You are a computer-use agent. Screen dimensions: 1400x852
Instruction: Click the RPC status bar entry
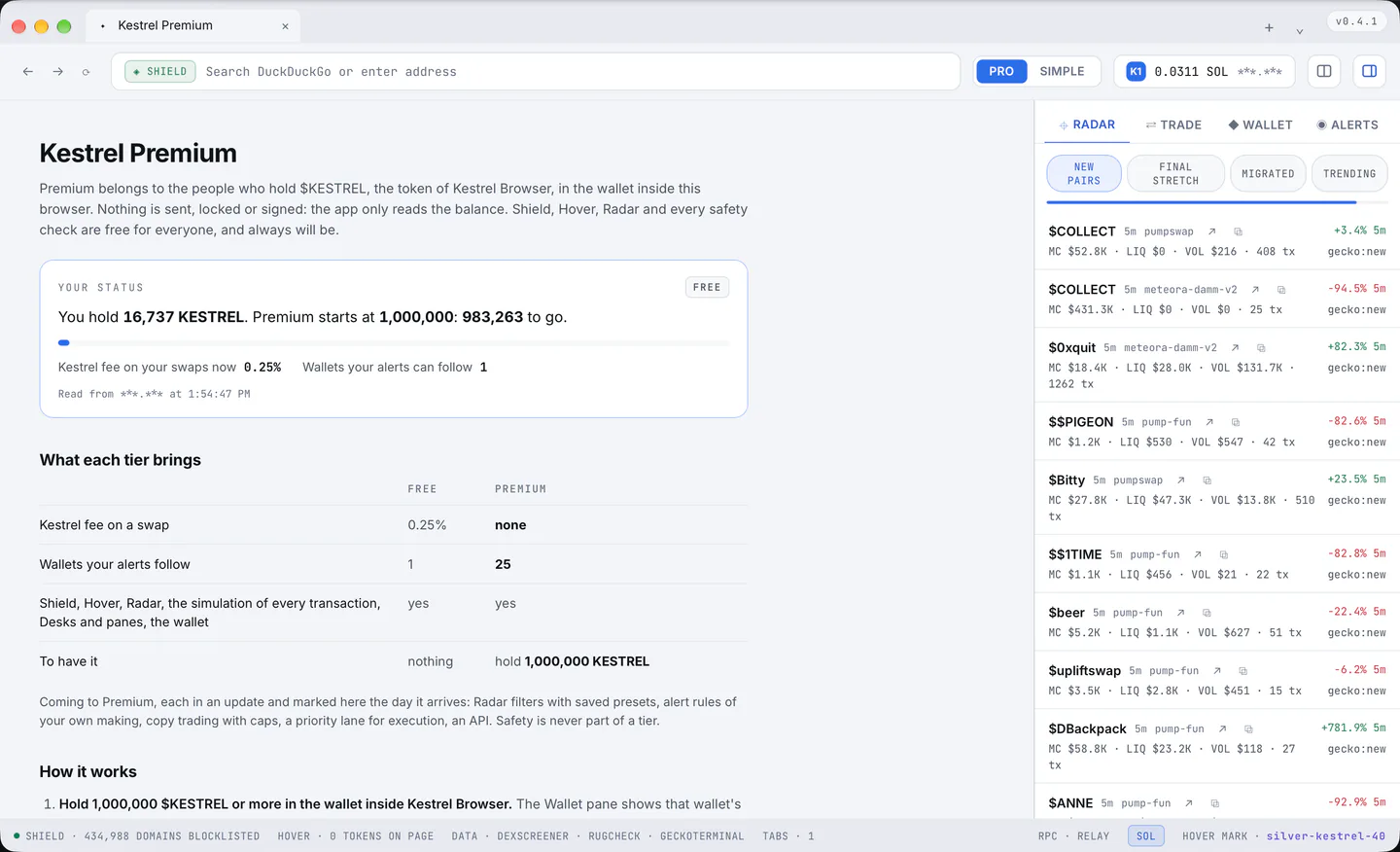pyautogui.click(x=1048, y=836)
